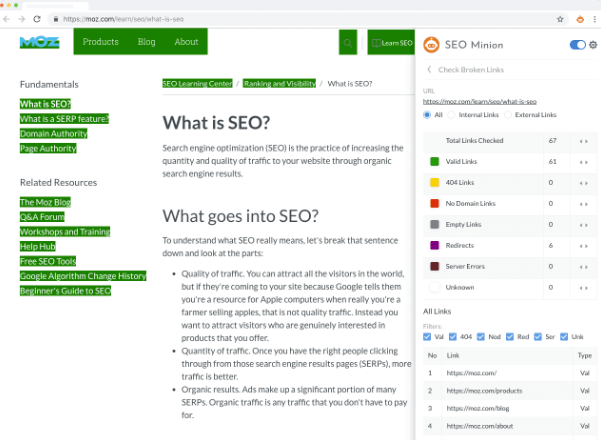Uncheck the Ser filter checkbox
Viewport: 601px width, 440px height.
[538, 337]
